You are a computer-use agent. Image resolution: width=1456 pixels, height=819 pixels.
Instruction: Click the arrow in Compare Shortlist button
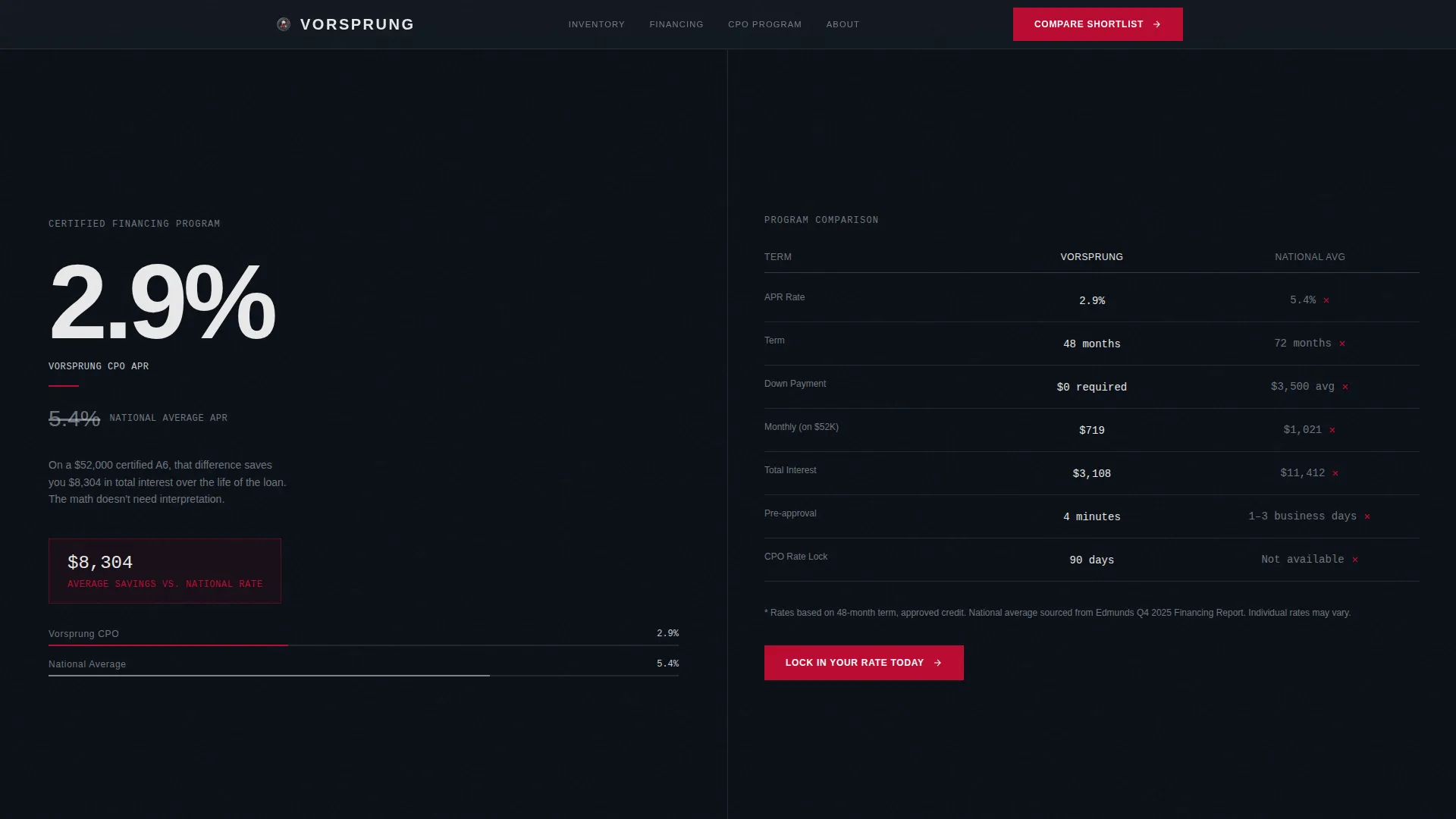(1156, 24)
